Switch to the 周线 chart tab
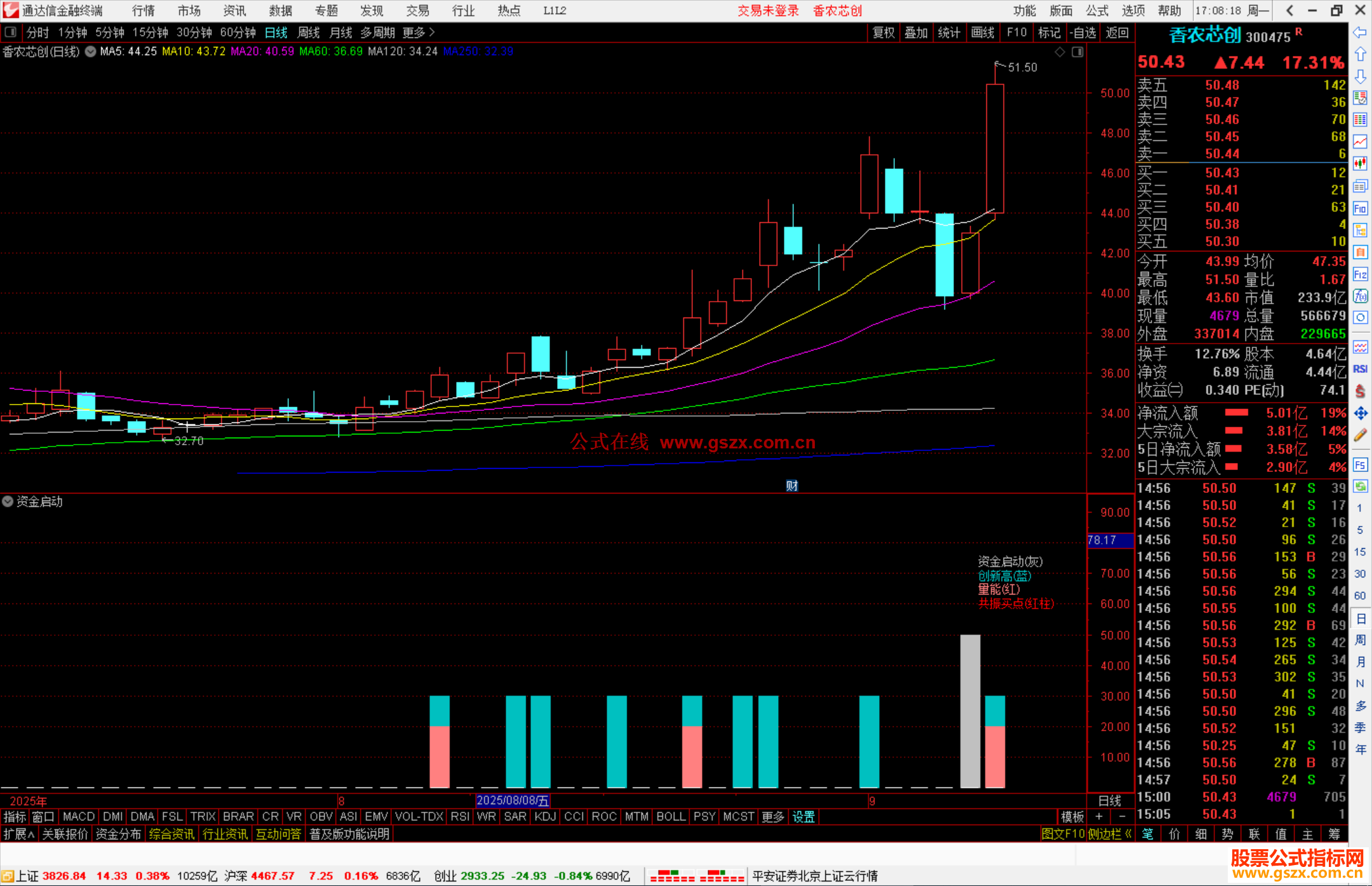The image size is (1372, 886). [309, 32]
